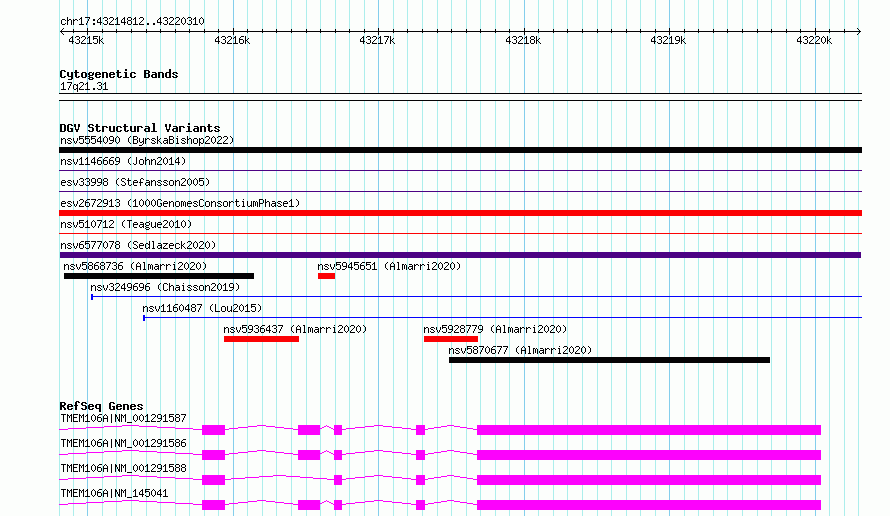Open the nsv6577078 (Sedlazeck2020) label
This screenshot has height=516, width=890.
[138, 245]
